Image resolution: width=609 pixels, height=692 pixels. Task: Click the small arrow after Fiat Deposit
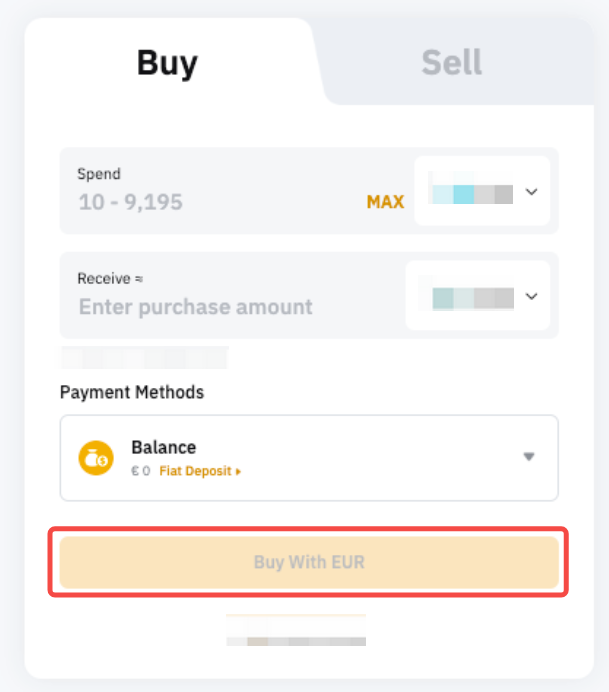point(238,470)
